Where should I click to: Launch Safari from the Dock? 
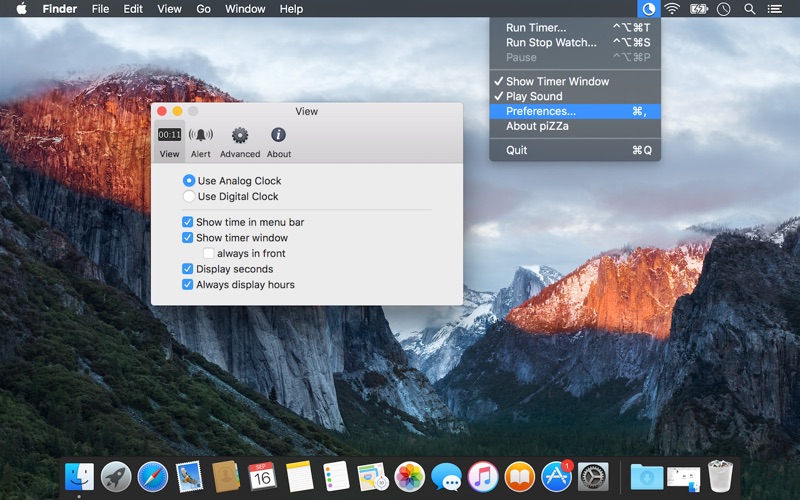(x=153, y=477)
